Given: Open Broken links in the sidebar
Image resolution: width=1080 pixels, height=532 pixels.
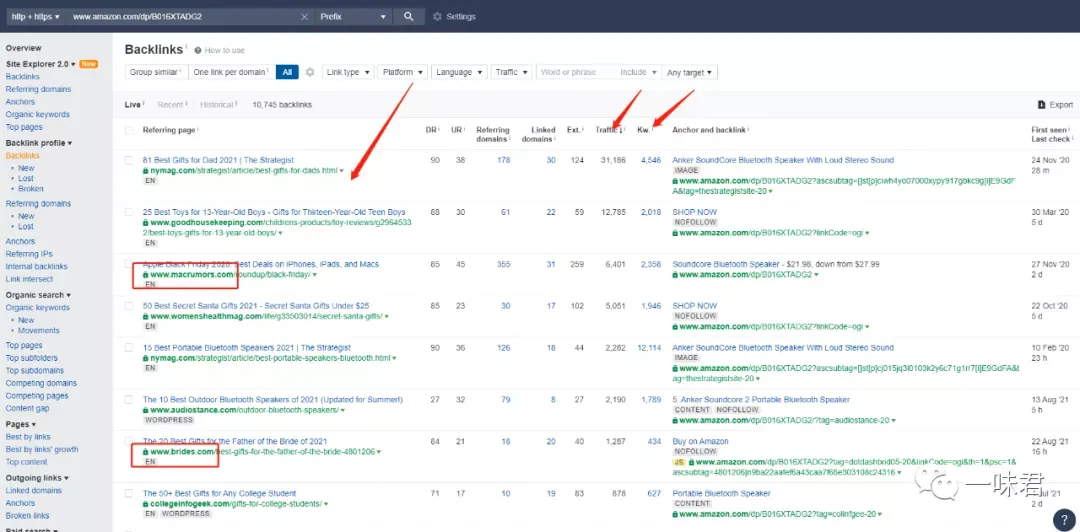Looking at the screenshot, I should (x=28, y=515).
